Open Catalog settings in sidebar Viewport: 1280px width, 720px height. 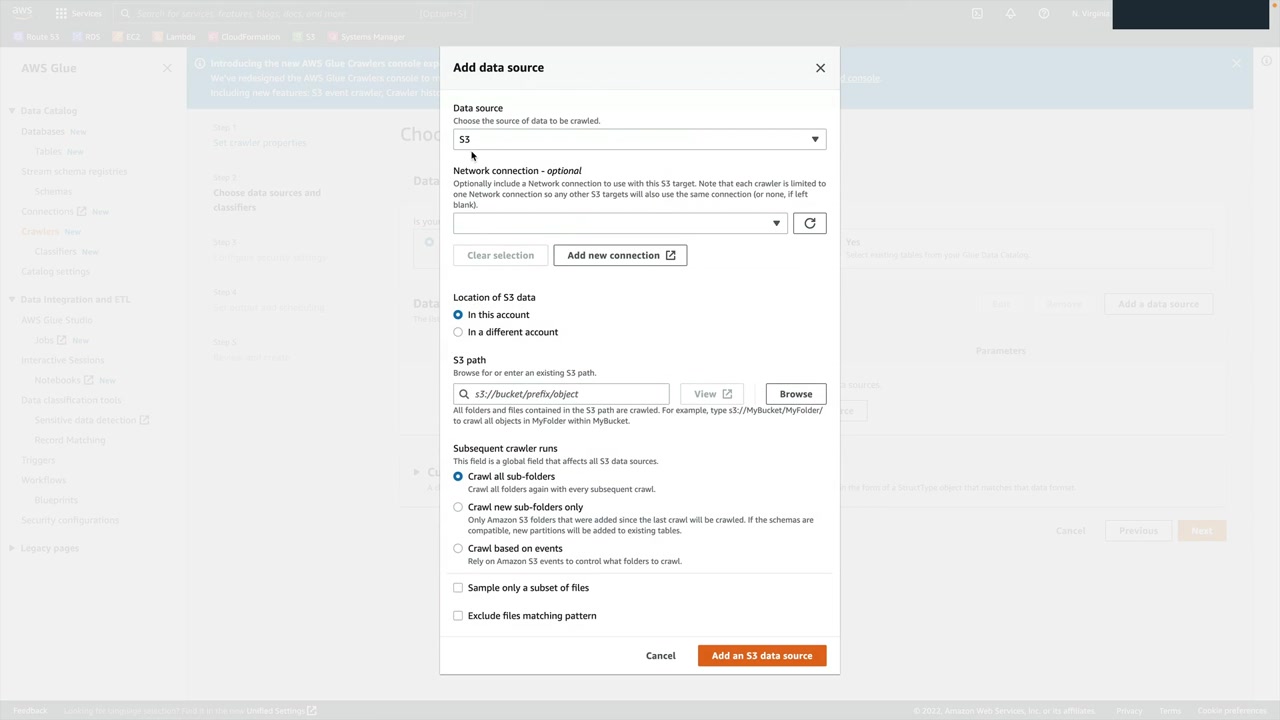[55, 272]
